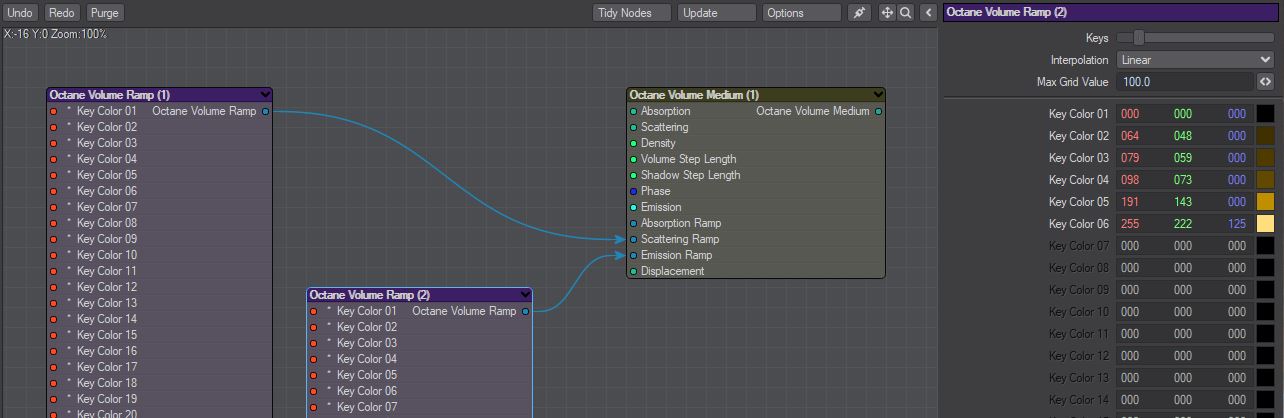
Task: Collapse the Octane Volume Ramp (2) node
Action: tap(524, 295)
